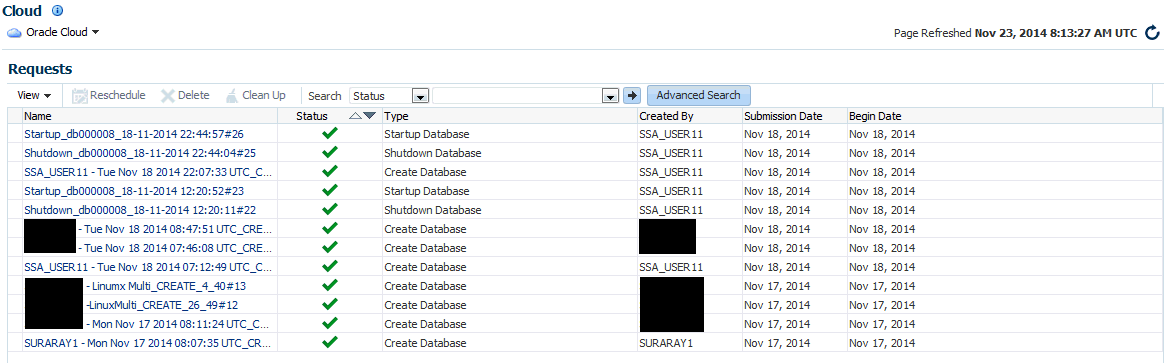Image resolution: width=1169 pixels, height=363 pixels.
Task: Open the Tue Nov 18 2014 08:47:51 request link
Action: (x=174, y=229)
